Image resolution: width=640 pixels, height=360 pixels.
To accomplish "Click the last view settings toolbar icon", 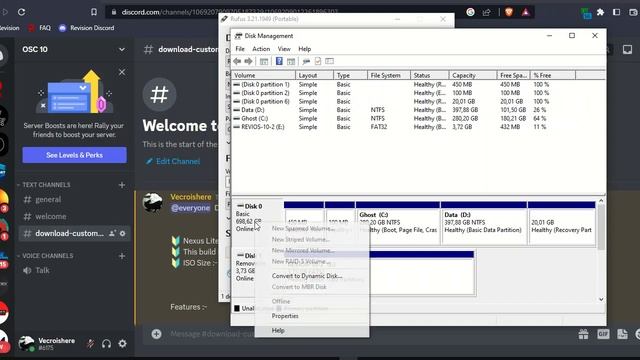I will click(329, 61).
